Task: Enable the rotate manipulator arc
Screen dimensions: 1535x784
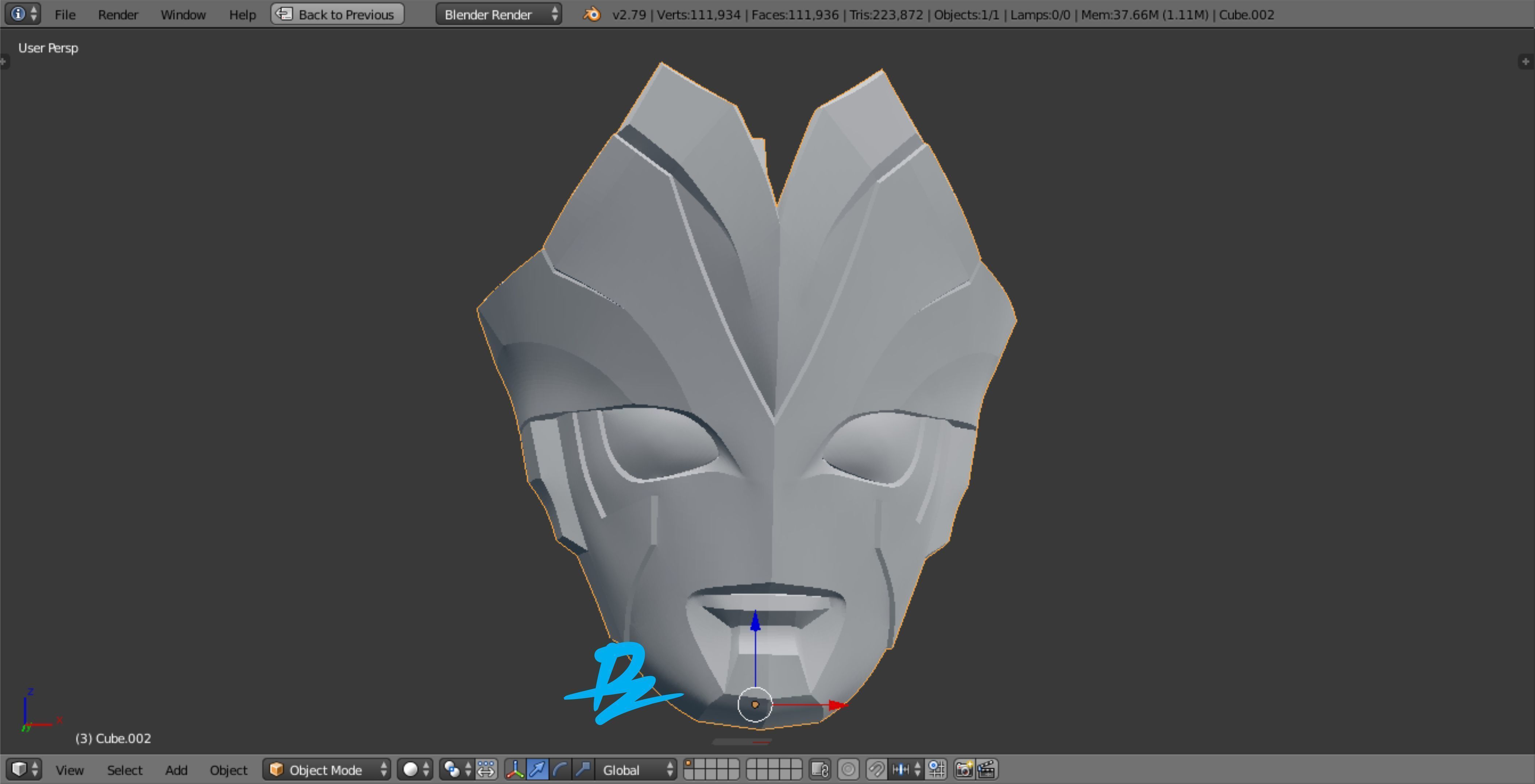Action: tap(560, 769)
